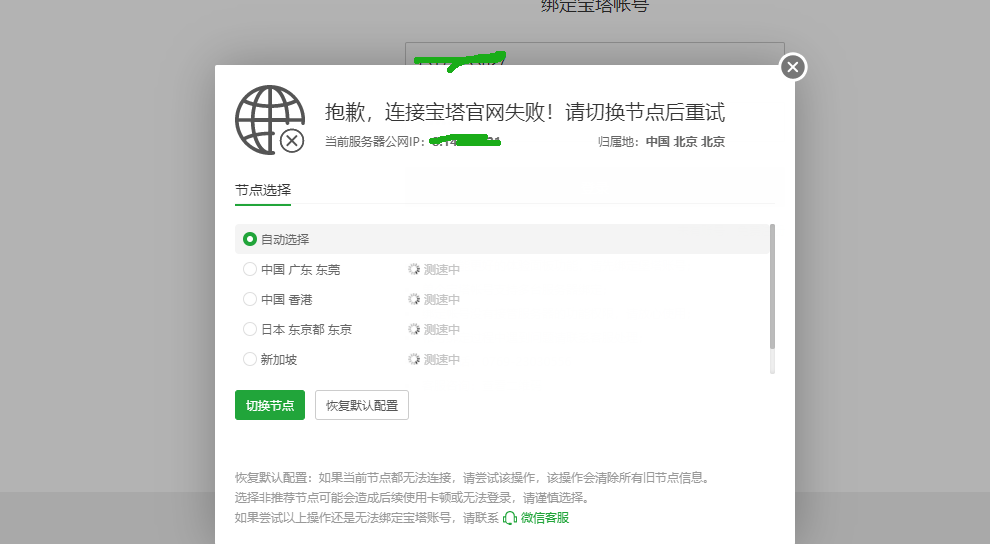Select the 日本 东京都 东京 node
The height and width of the screenshot is (544, 990).
250,329
